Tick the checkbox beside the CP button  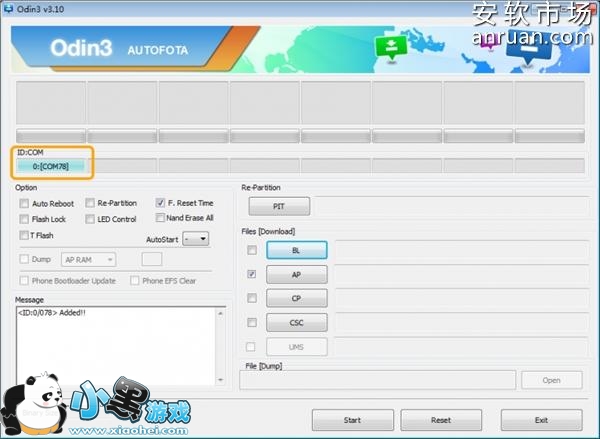pos(252,298)
